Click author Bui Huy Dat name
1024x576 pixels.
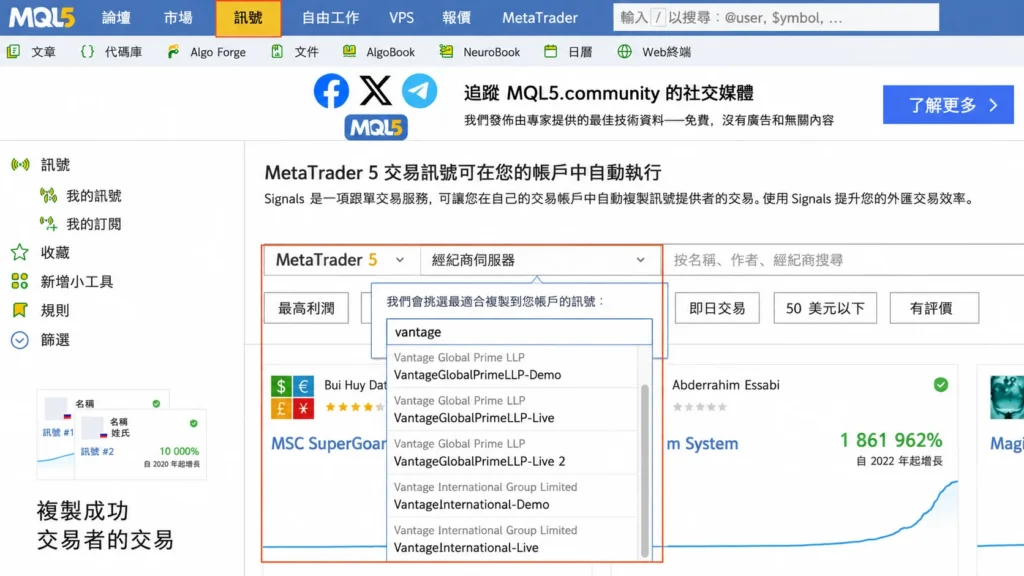355,385
